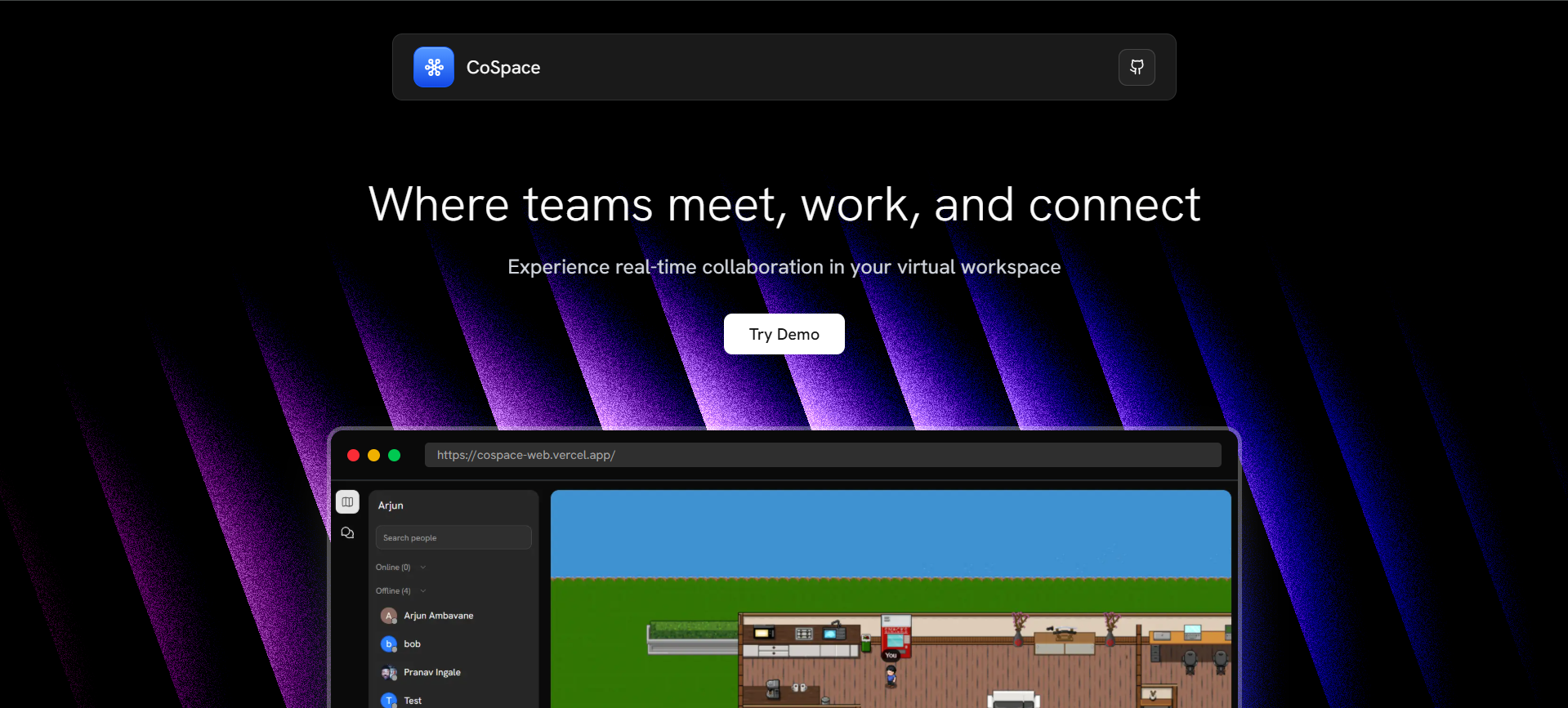Open the chat bubbles icon
This screenshot has width=1568, height=708.
pyautogui.click(x=347, y=532)
